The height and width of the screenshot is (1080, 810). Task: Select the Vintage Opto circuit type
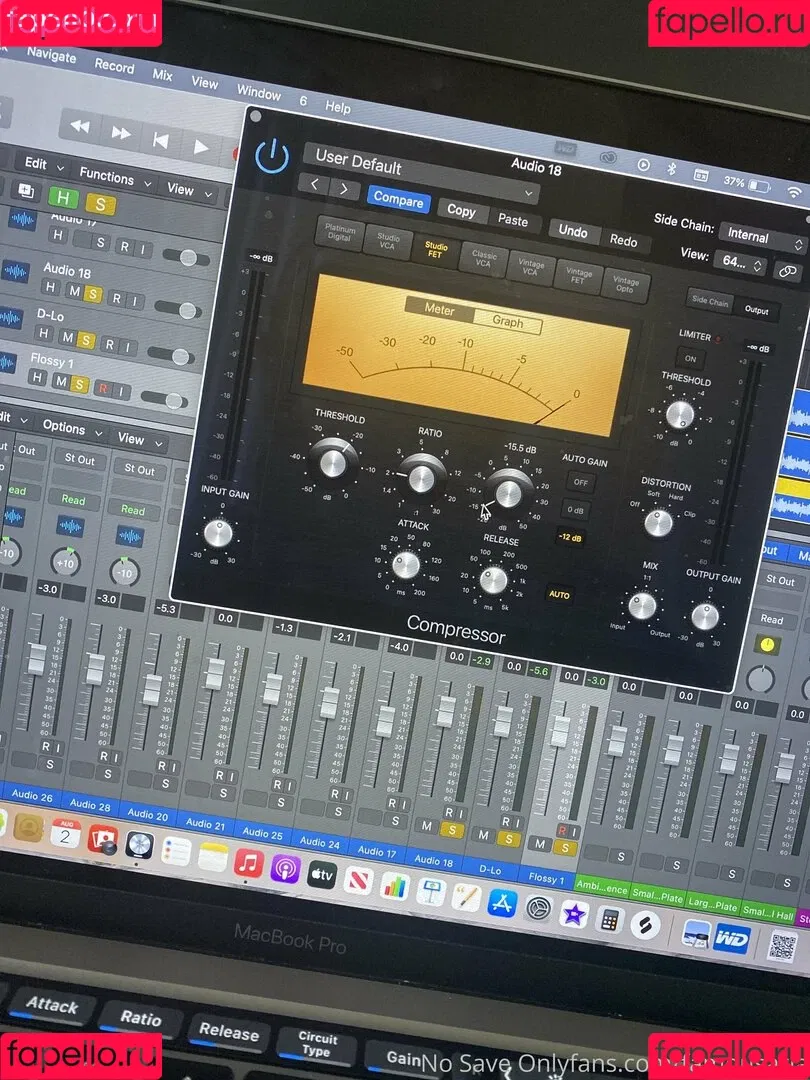(625, 285)
